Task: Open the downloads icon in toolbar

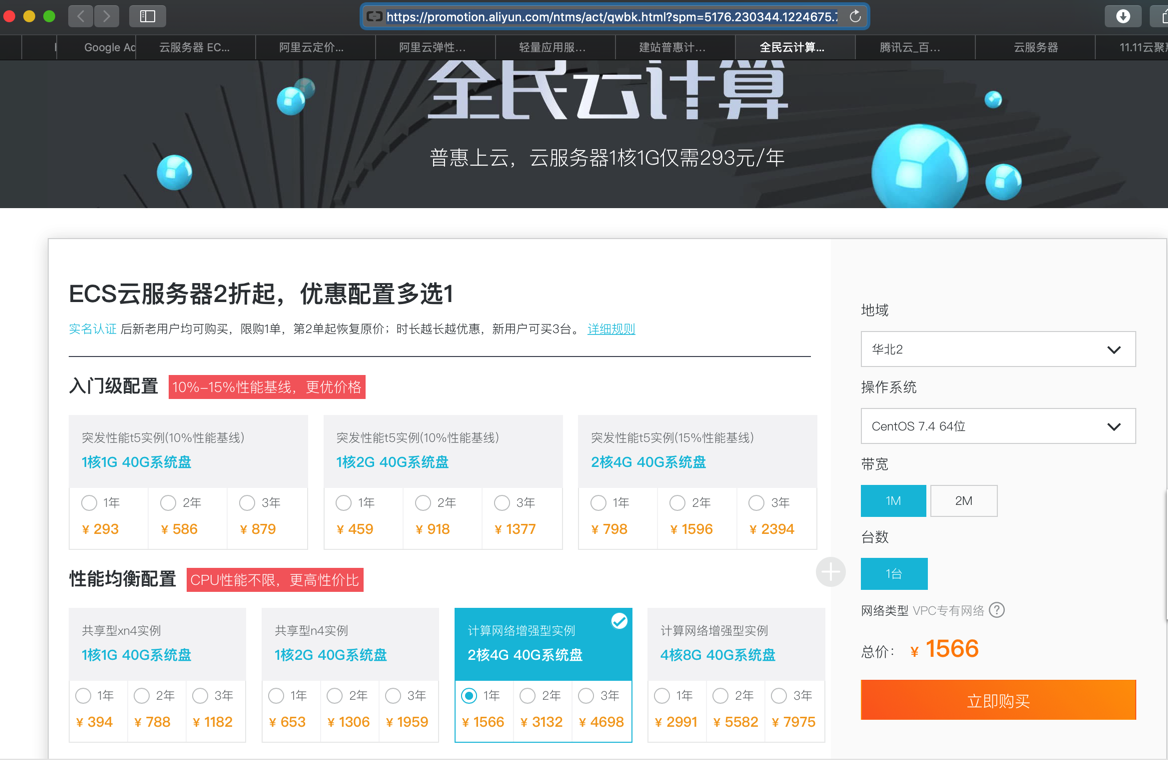Action: 1123,16
